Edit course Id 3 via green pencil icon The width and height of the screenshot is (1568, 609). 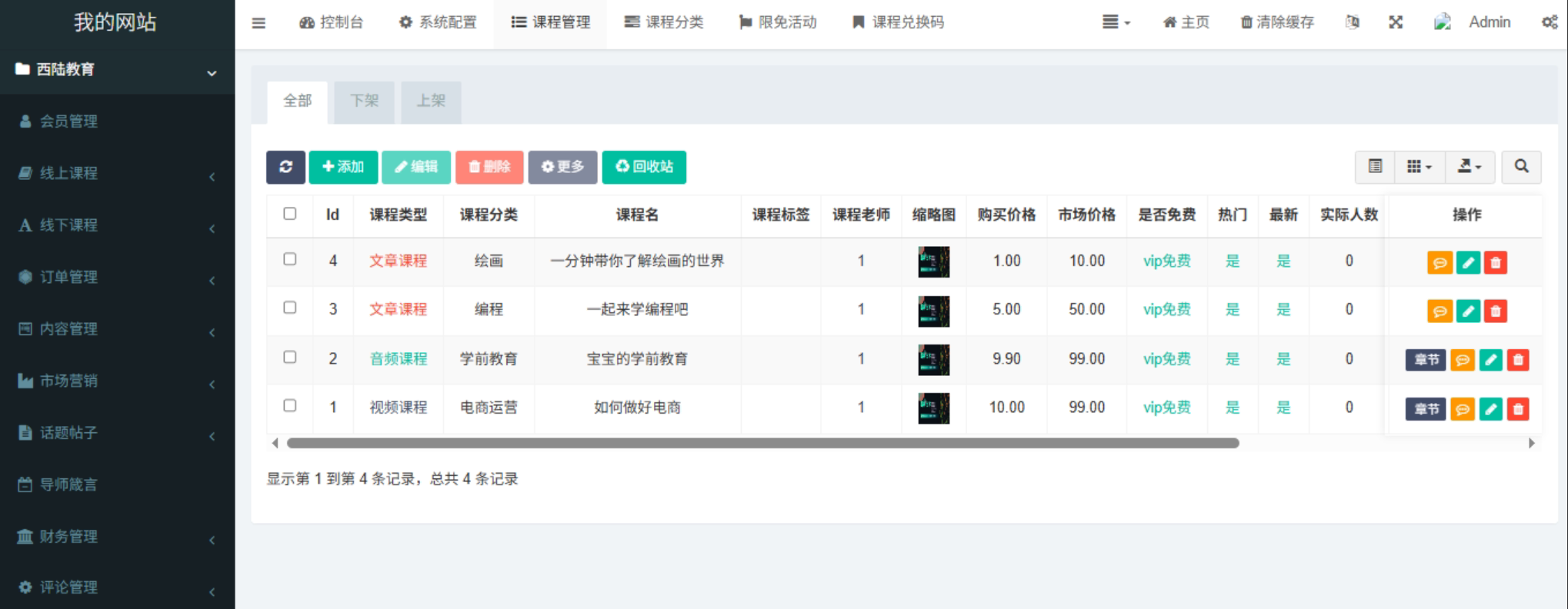[1467, 311]
